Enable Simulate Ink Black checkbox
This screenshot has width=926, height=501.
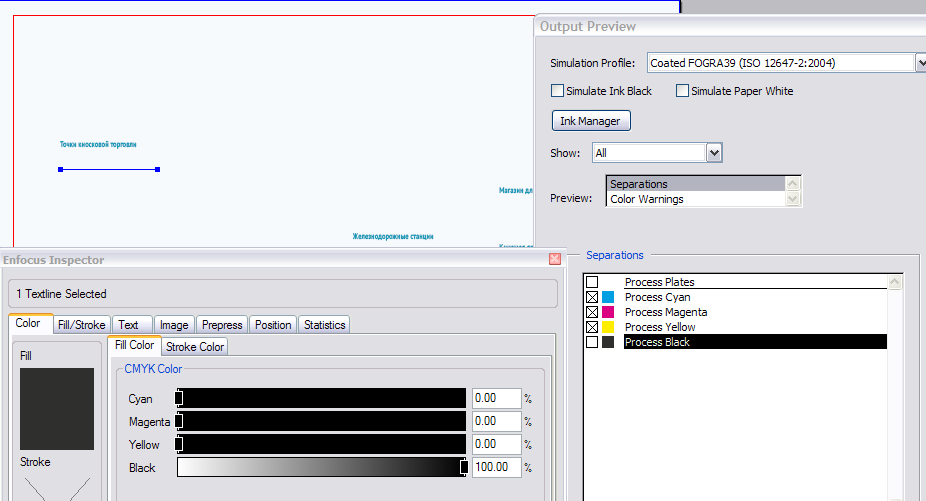click(x=557, y=90)
